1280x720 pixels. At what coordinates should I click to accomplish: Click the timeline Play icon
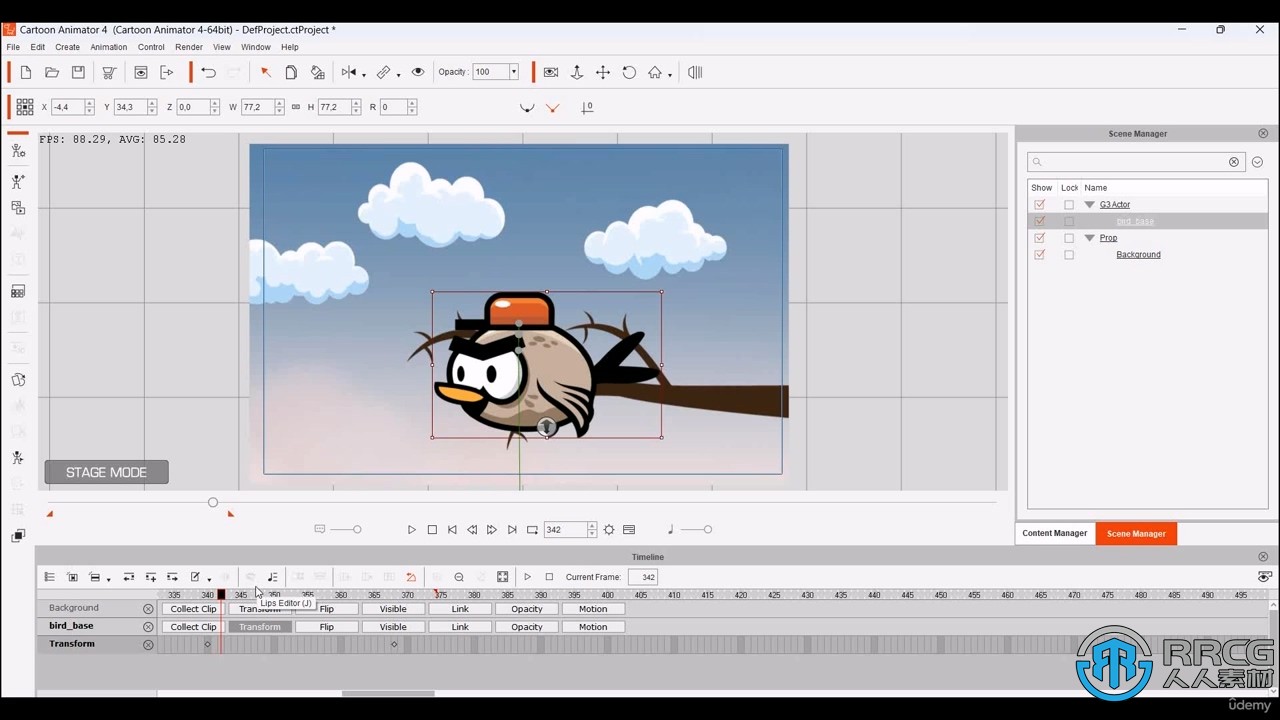point(527,577)
